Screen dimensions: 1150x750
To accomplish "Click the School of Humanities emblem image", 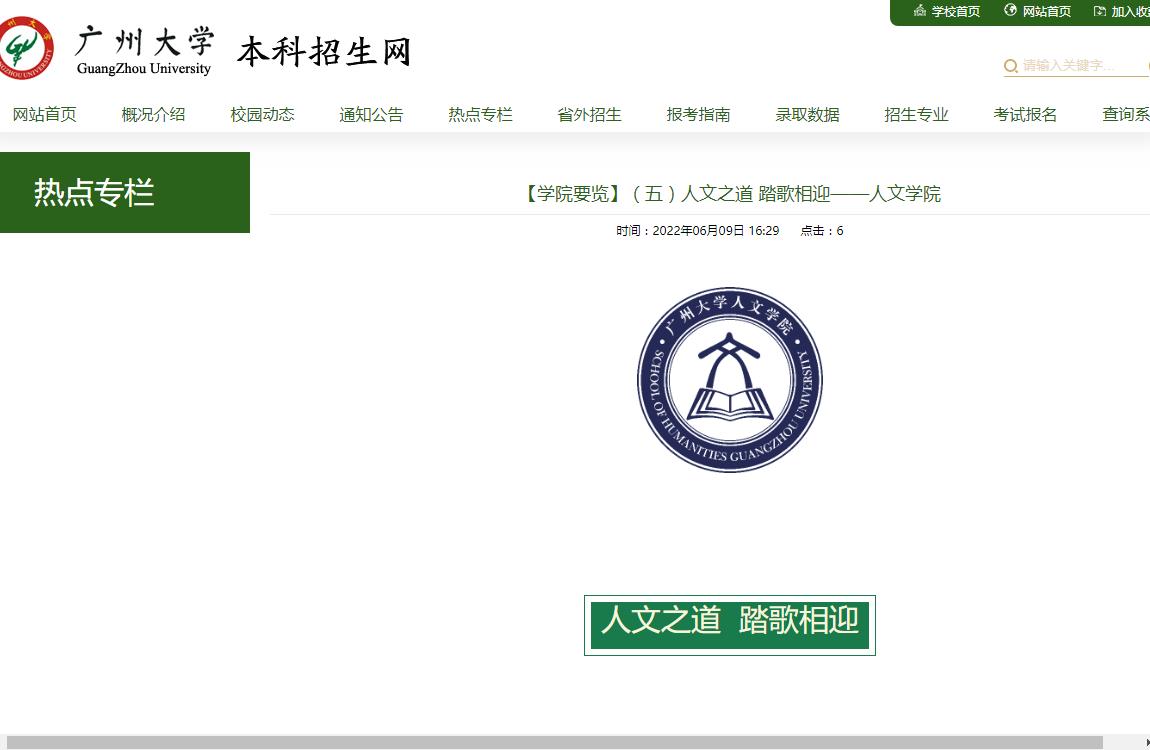I will 730,380.
